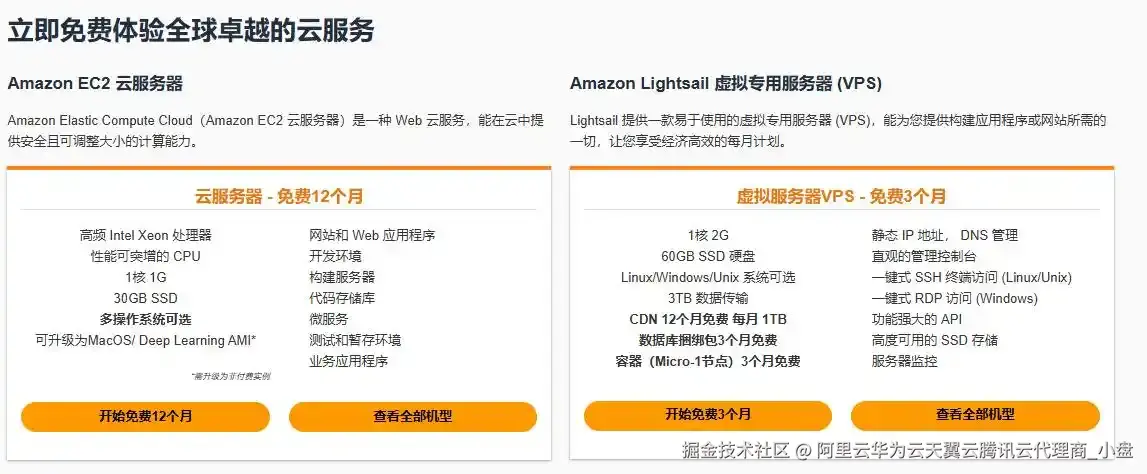Click the 数据库捆绑包3个月免费 line
This screenshot has width=1147, height=474.
[x=707, y=340]
